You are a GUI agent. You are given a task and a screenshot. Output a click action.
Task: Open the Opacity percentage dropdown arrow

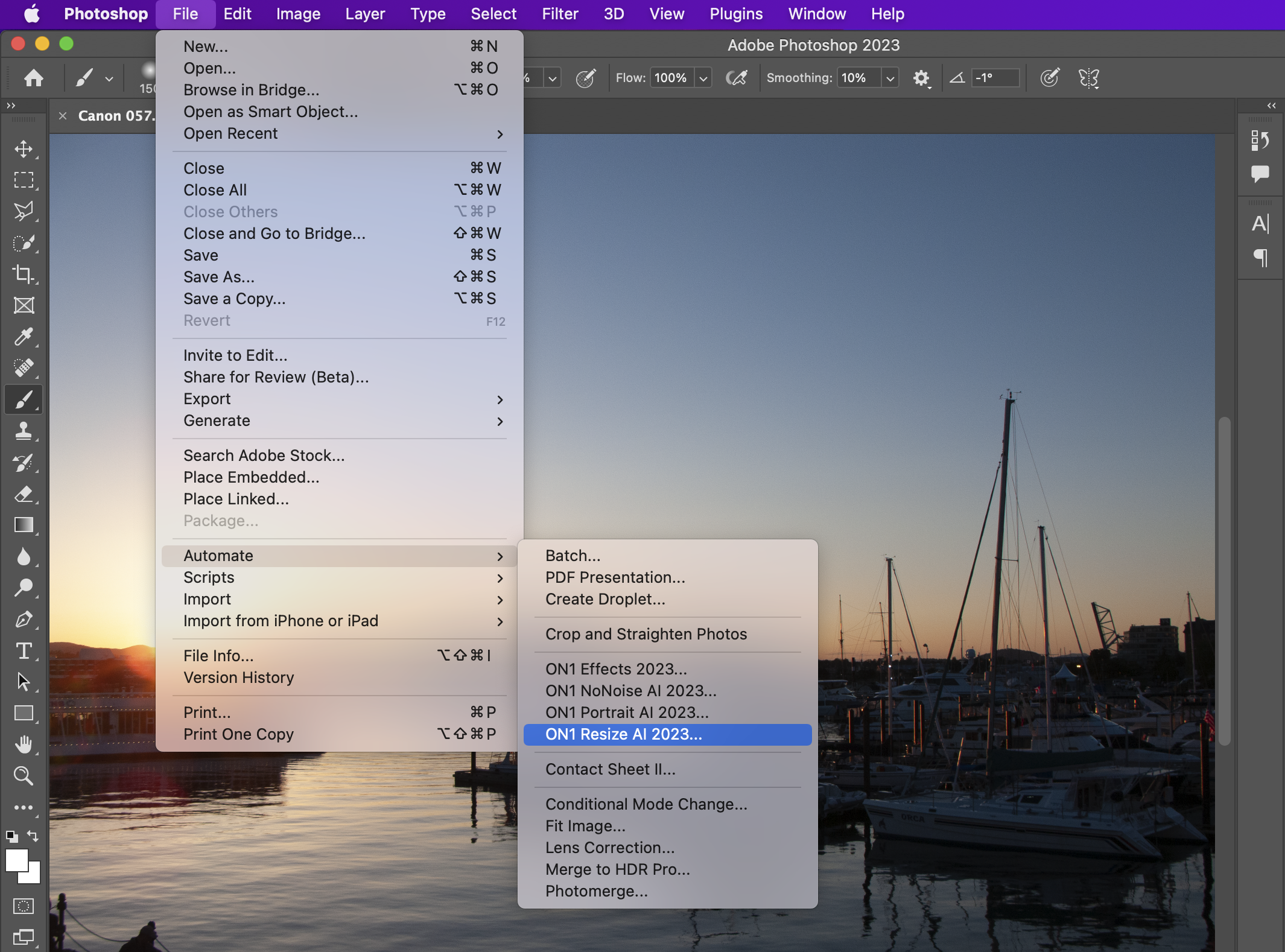click(552, 78)
